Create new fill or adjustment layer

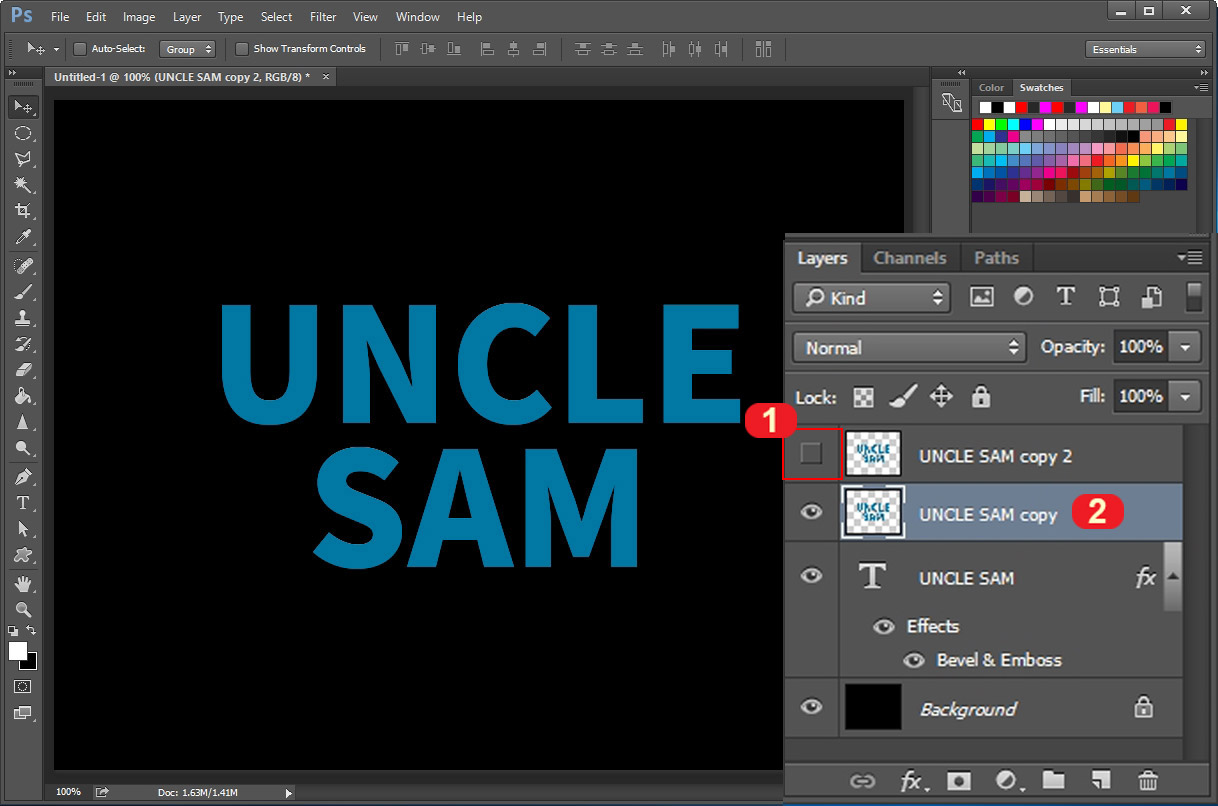click(1007, 781)
